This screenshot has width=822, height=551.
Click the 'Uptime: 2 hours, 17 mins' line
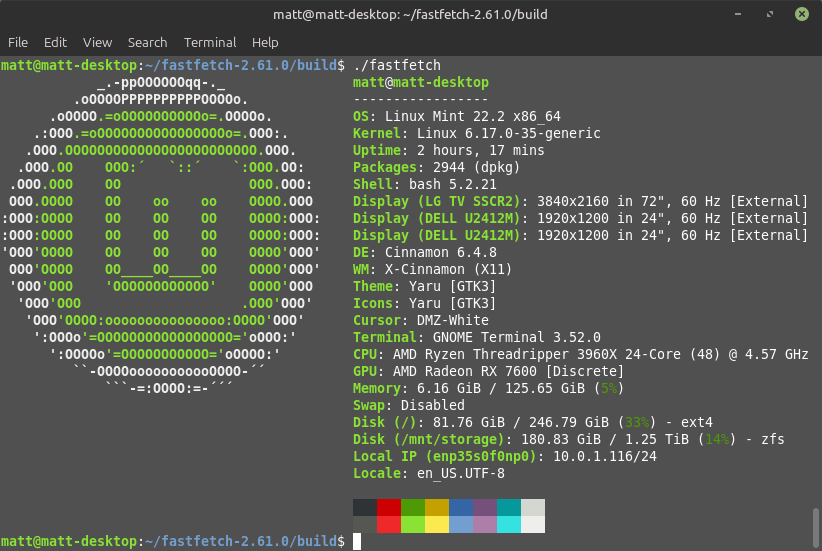pyautogui.click(x=449, y=150)
